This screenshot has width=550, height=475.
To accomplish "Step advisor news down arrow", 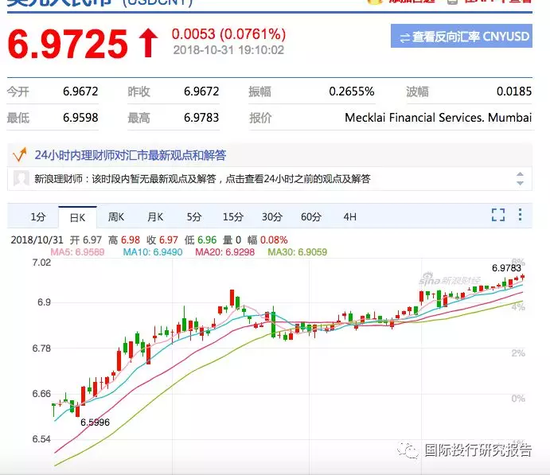I will tap(520, 183).
